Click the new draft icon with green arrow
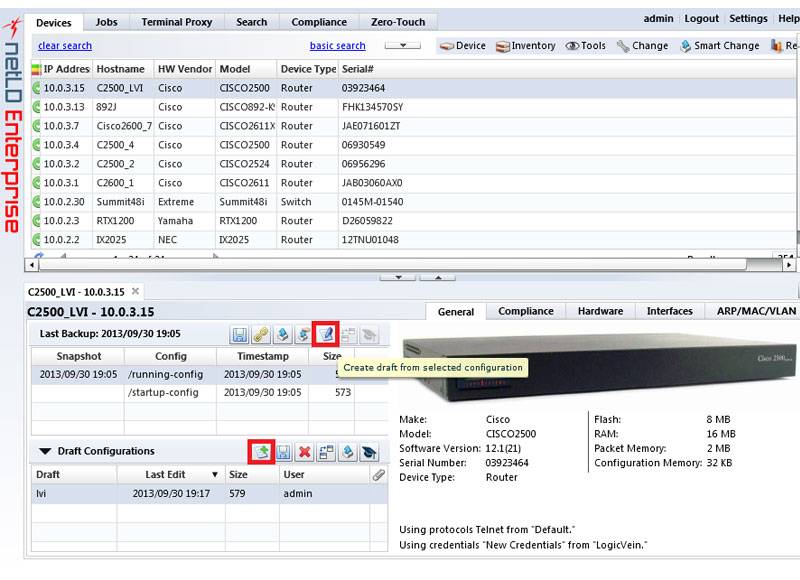 click(260, 452)
